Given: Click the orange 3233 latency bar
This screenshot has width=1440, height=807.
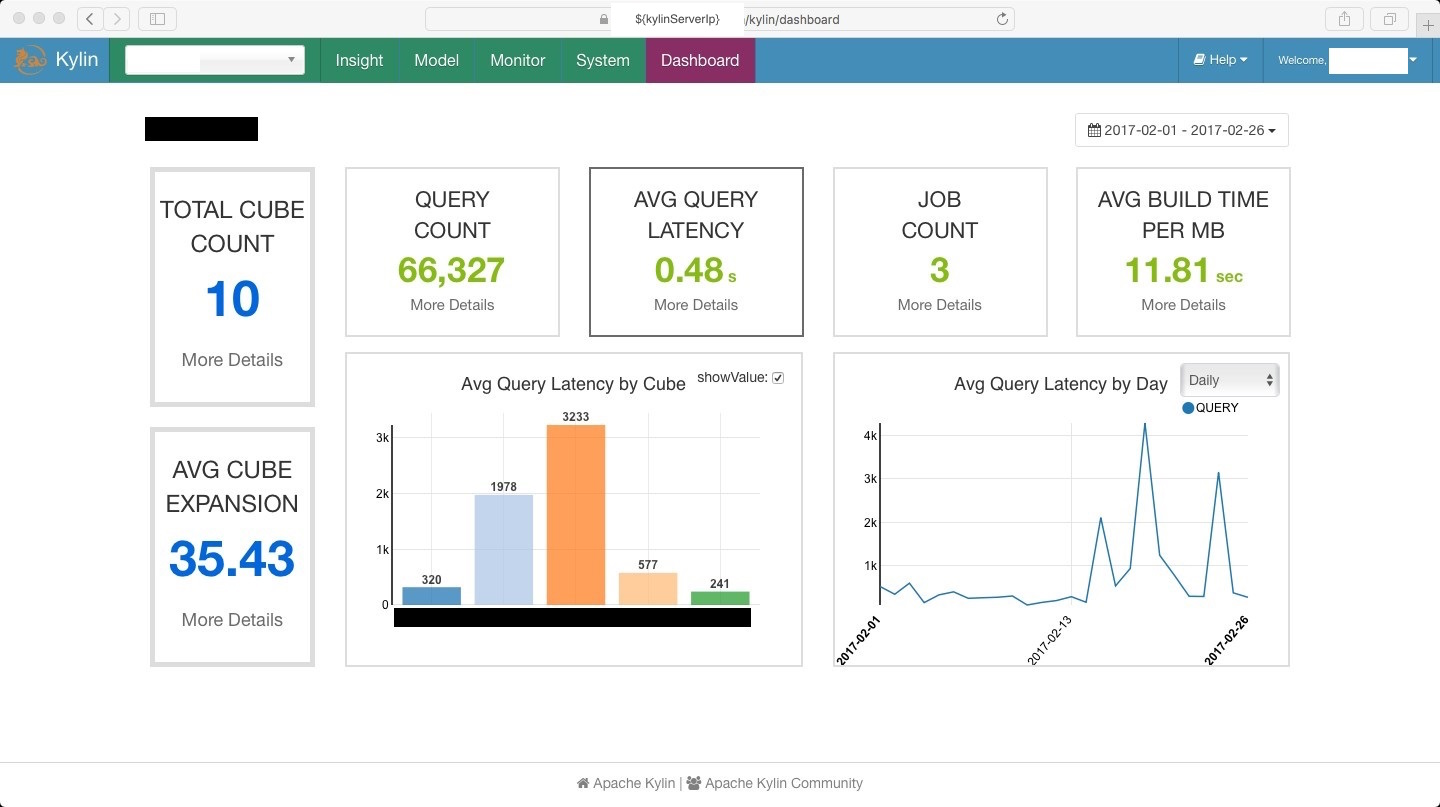Looking at the screenshot, I should 575,515.
